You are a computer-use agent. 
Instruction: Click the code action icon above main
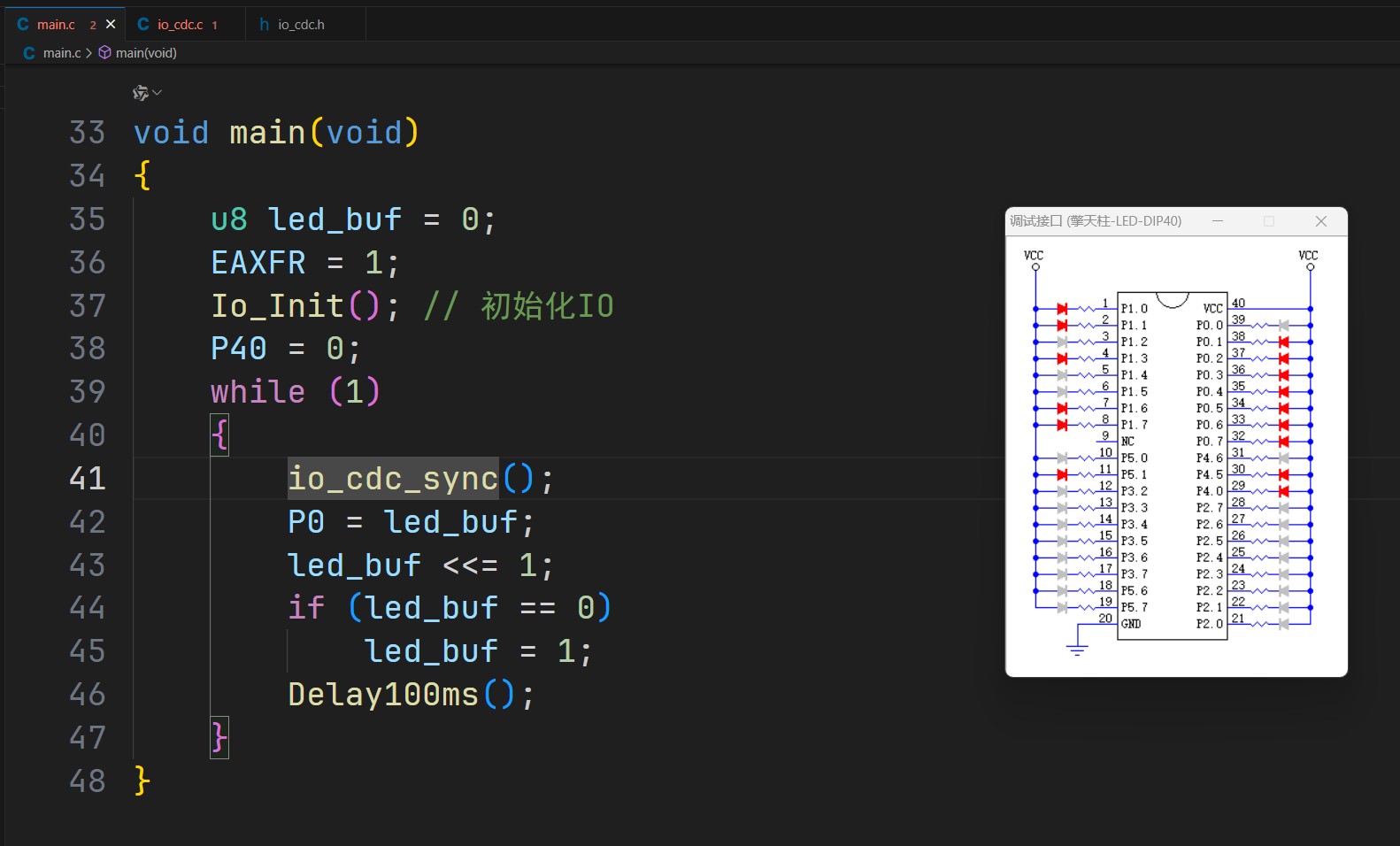[x=140, y=93]
